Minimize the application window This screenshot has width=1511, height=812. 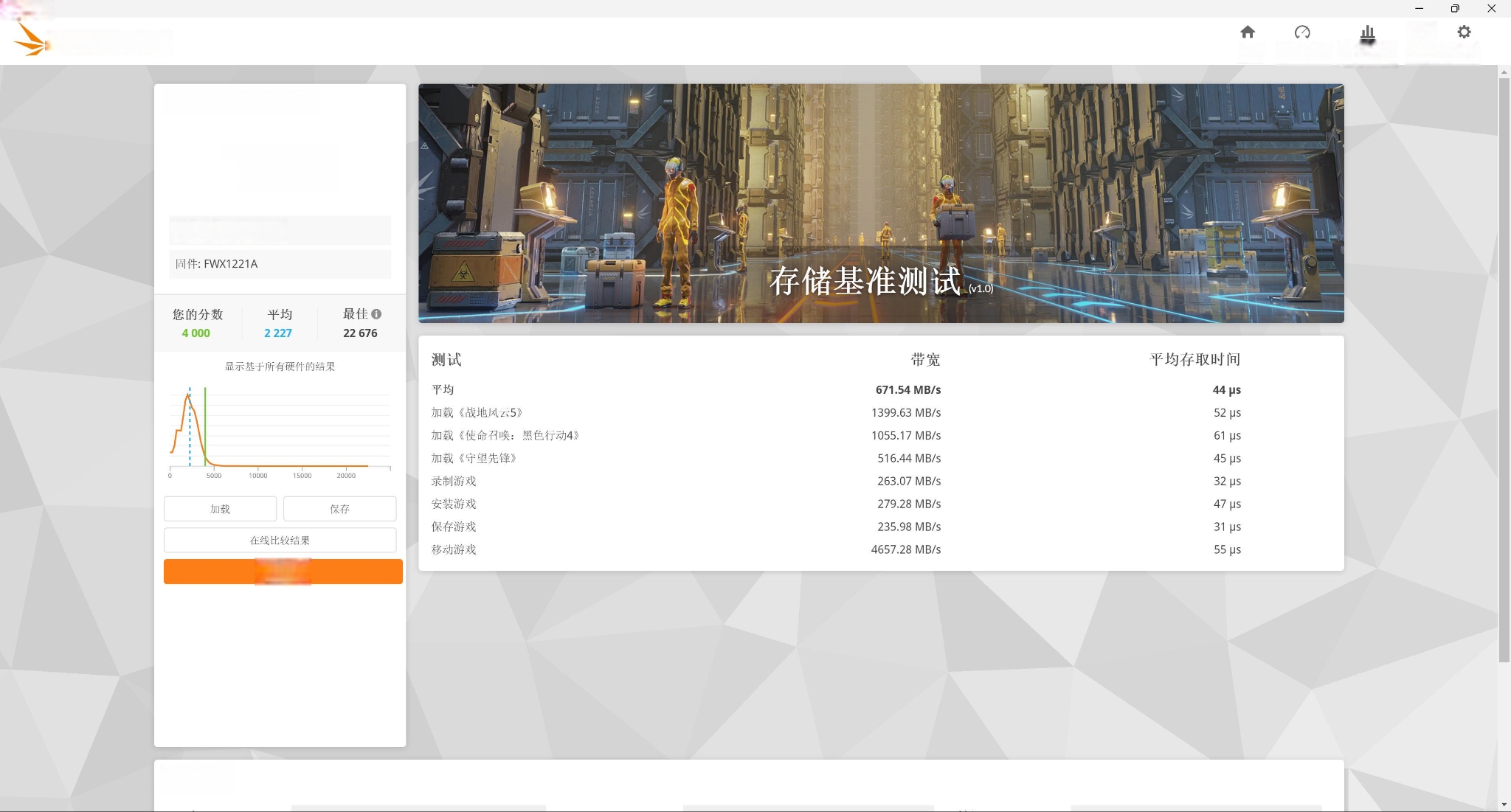click(x=1419, y=9)
